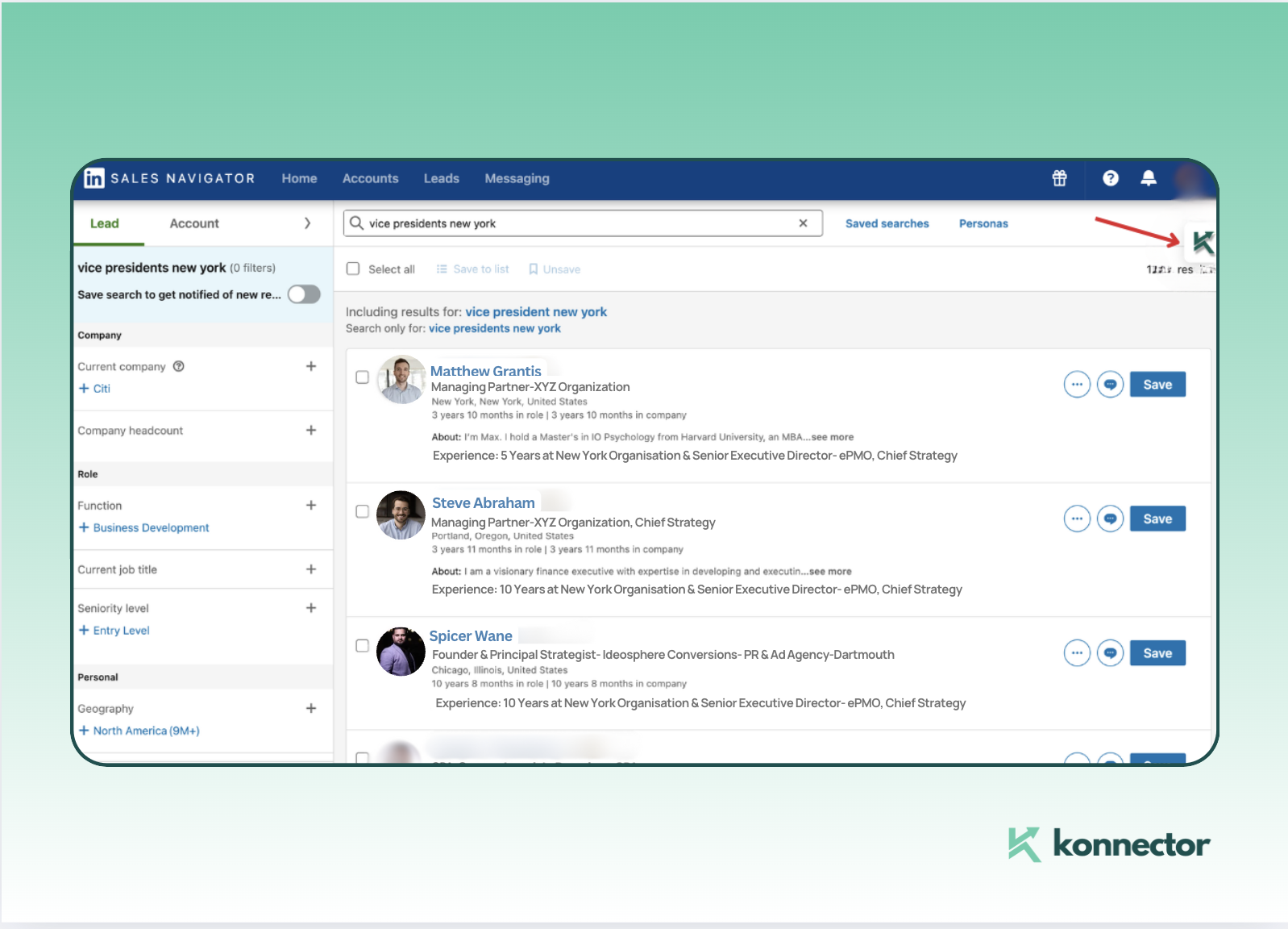Expand the Current company filter
Viewport: 1288px width, 929px height.
(311, 366)
